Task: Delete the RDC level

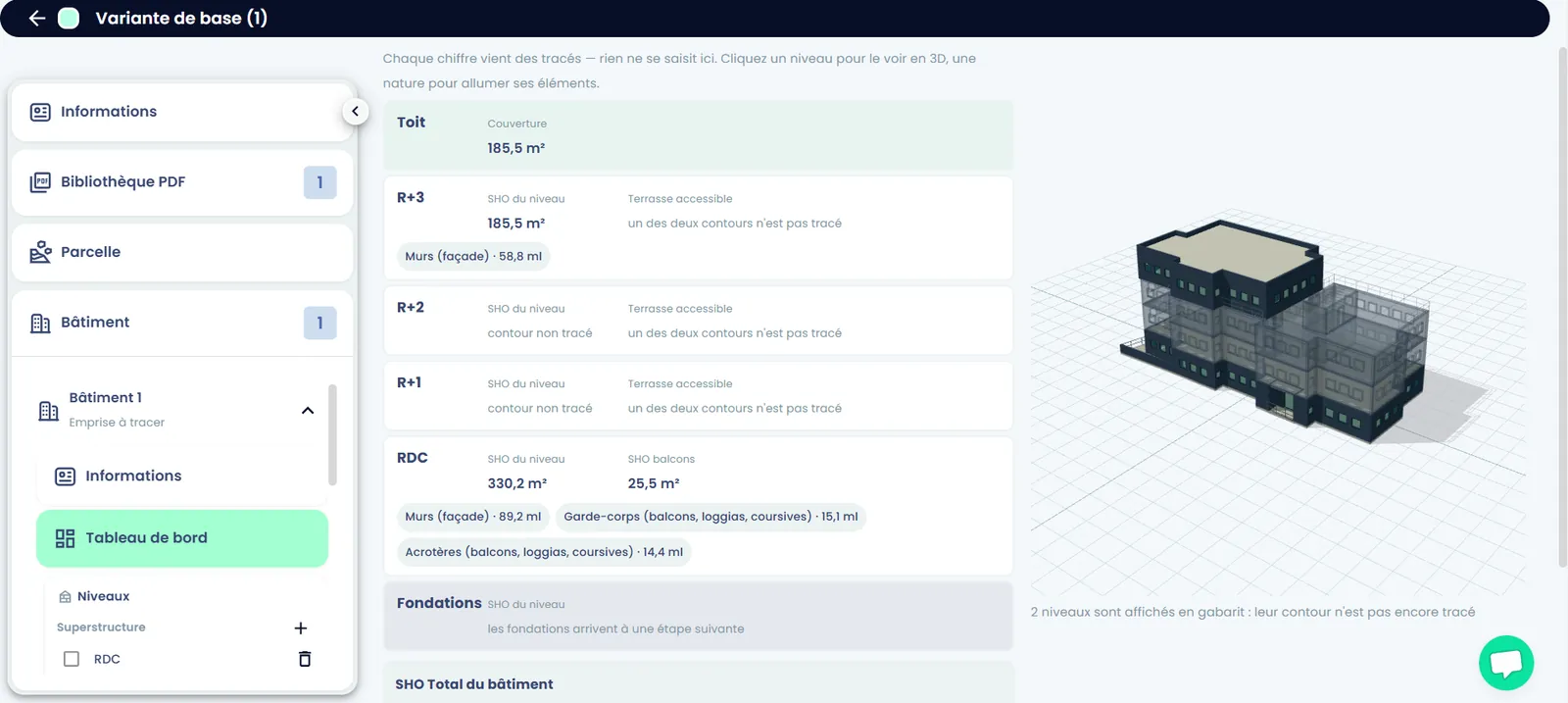Action: pos(305,659)
